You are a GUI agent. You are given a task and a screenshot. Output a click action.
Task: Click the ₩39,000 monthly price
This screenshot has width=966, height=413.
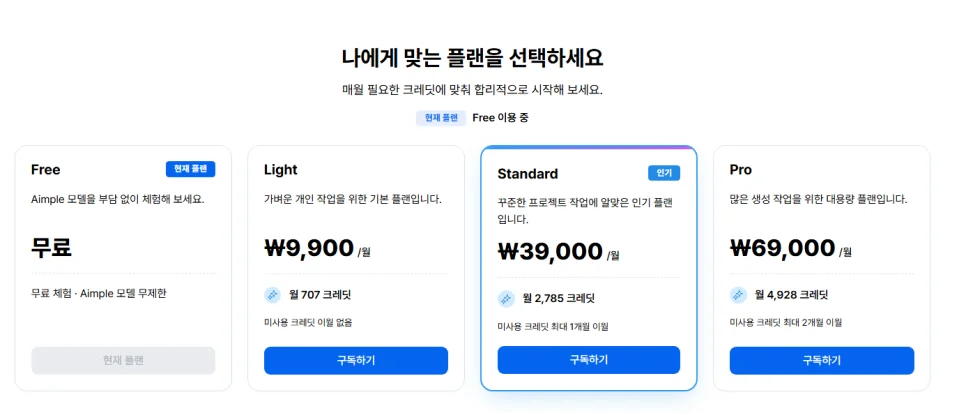coord(559,251)
